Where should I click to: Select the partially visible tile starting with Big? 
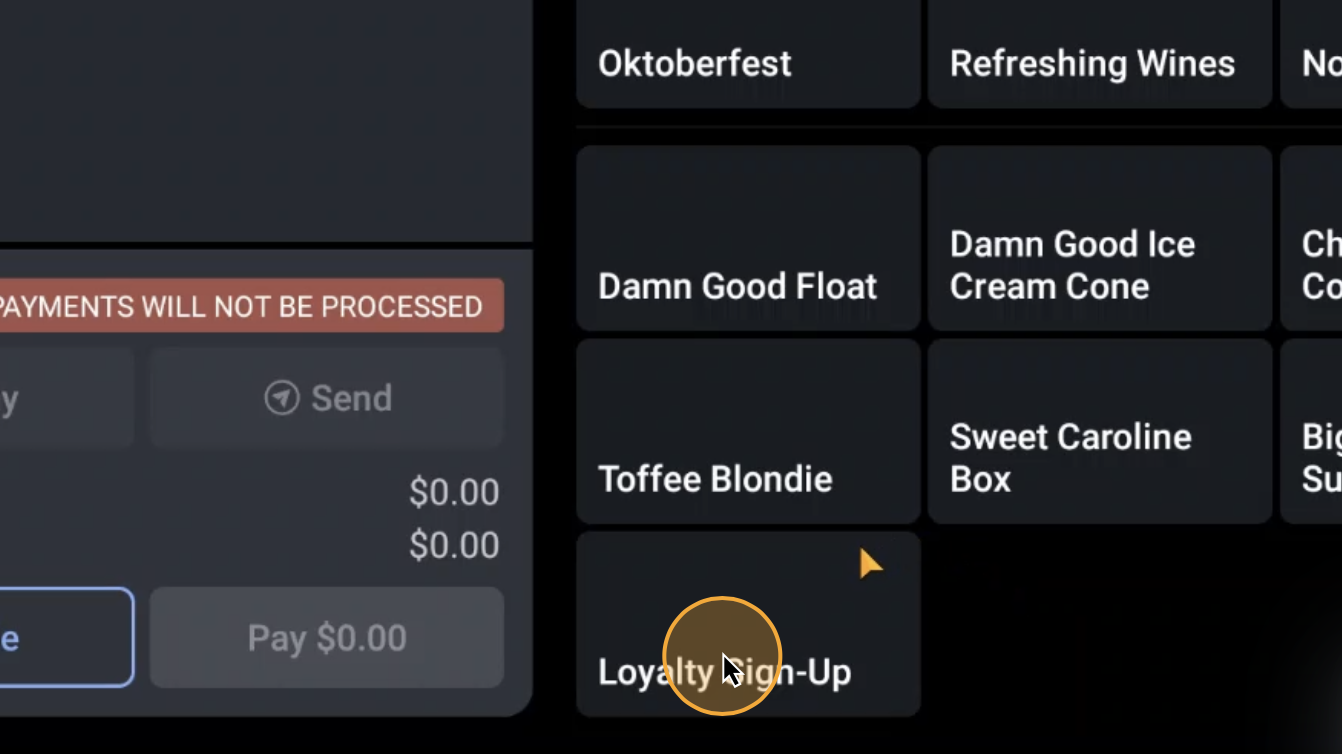1320,431
